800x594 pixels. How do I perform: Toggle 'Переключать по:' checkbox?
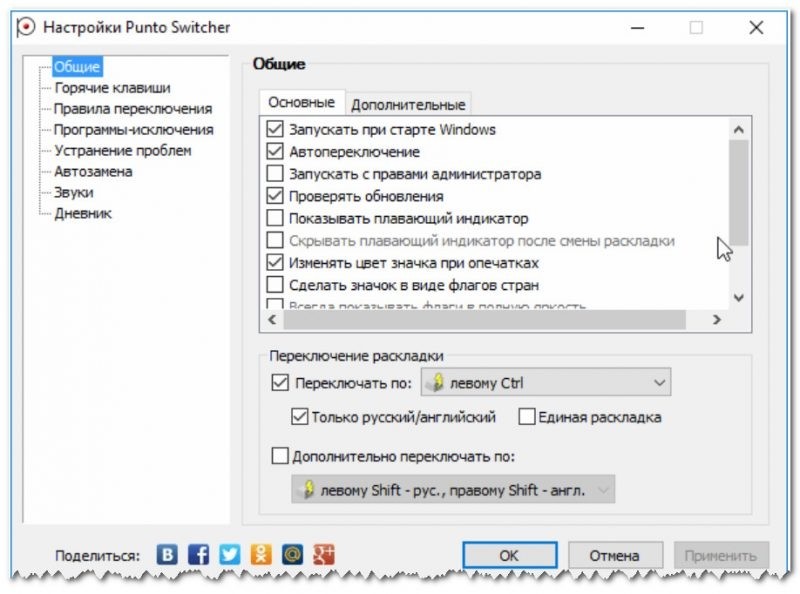280,383
